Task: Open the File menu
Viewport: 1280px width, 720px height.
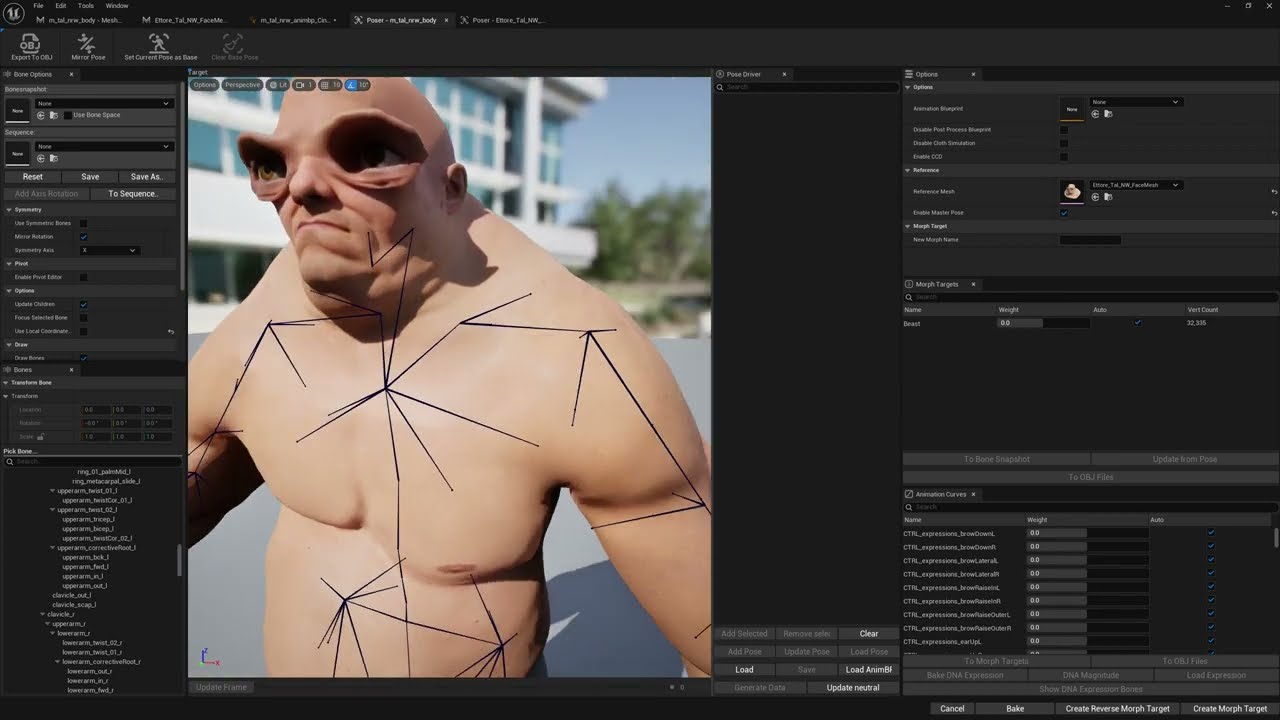Action: click(x=38, y=6)
